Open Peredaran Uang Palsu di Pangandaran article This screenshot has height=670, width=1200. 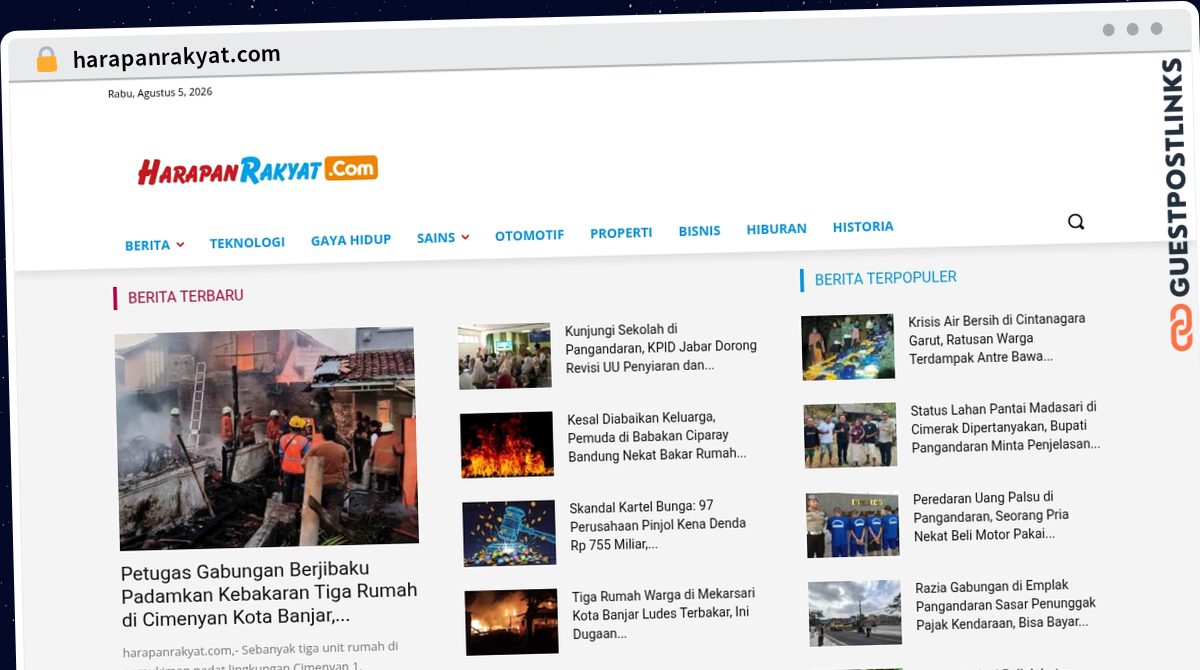click(x=991, y=516)
